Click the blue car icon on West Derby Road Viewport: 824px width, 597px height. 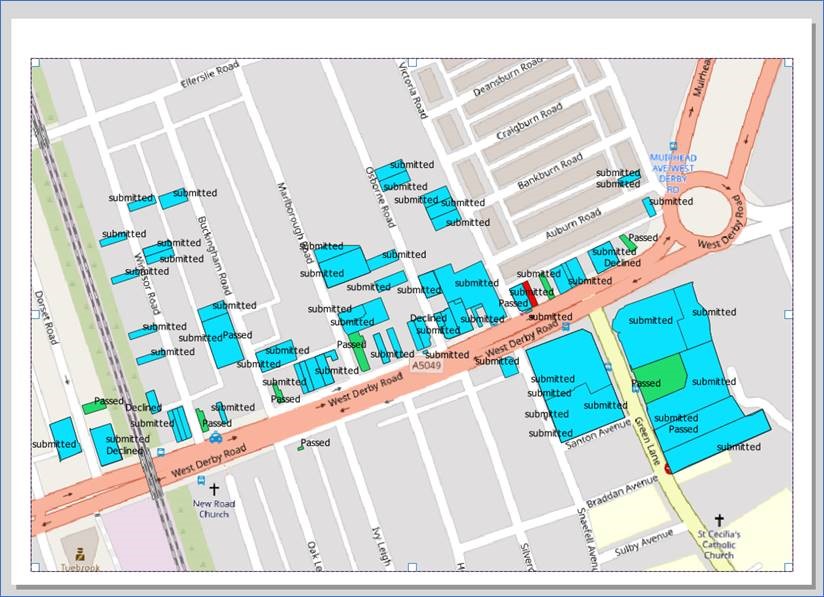[x=216, y=438]
